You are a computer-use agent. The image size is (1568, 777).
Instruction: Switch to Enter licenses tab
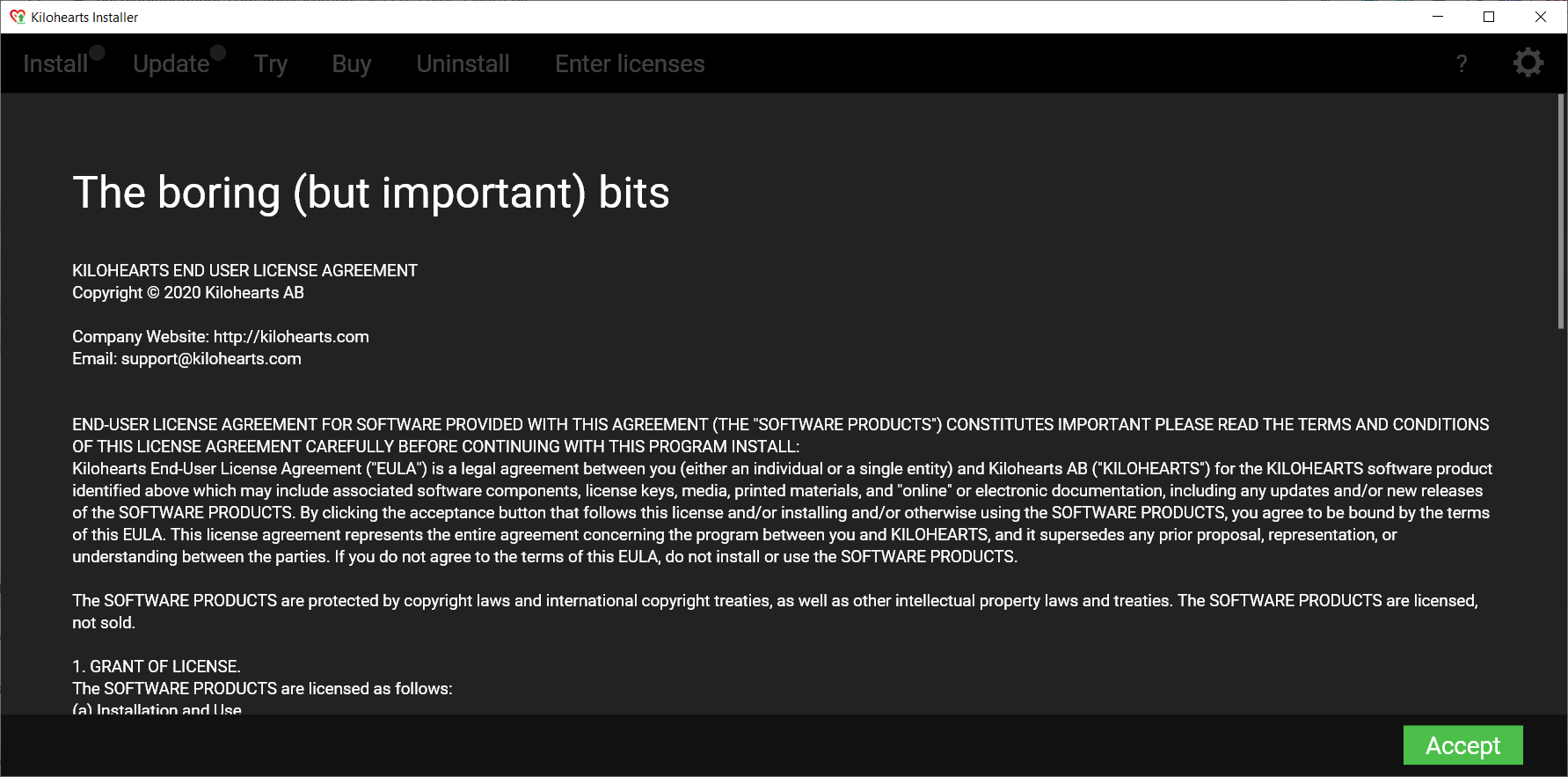pyautogui.click(x=630, y=64)
